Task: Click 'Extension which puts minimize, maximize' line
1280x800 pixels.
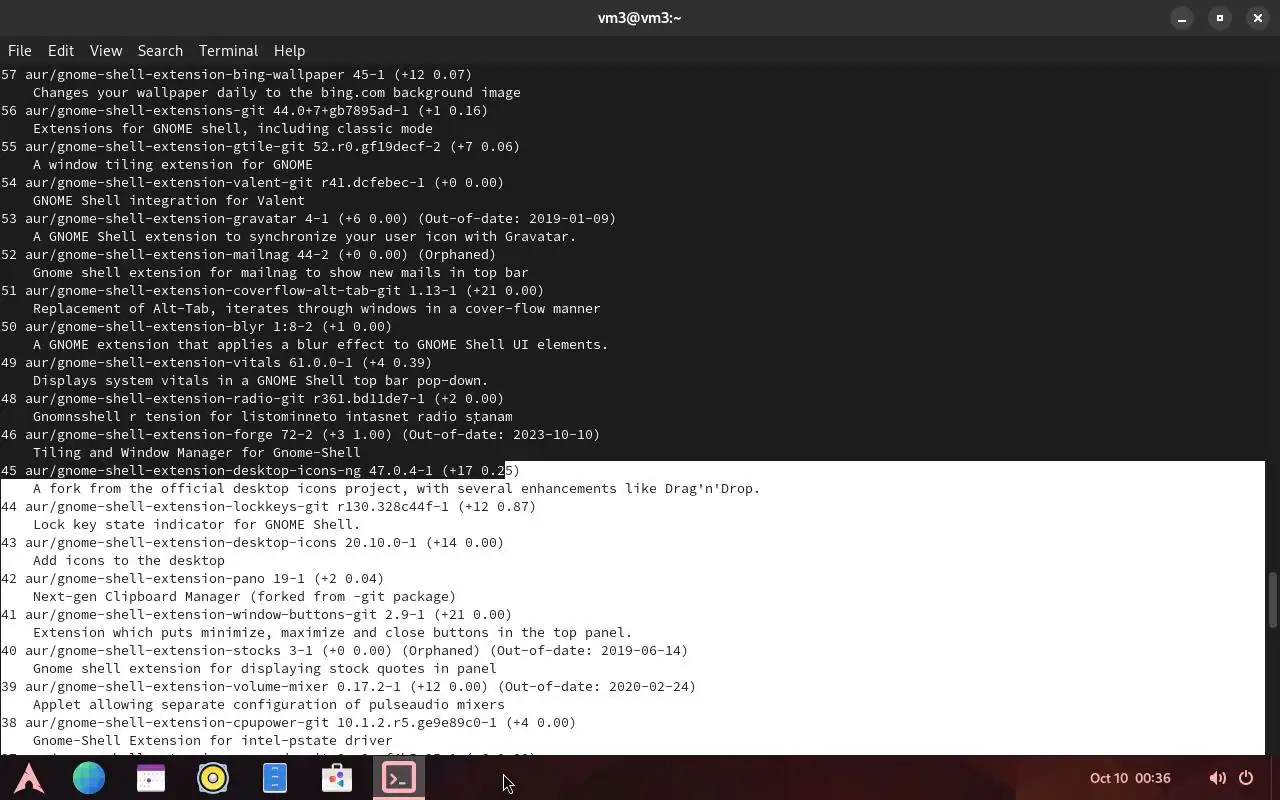Action: (x=333, y=633)
